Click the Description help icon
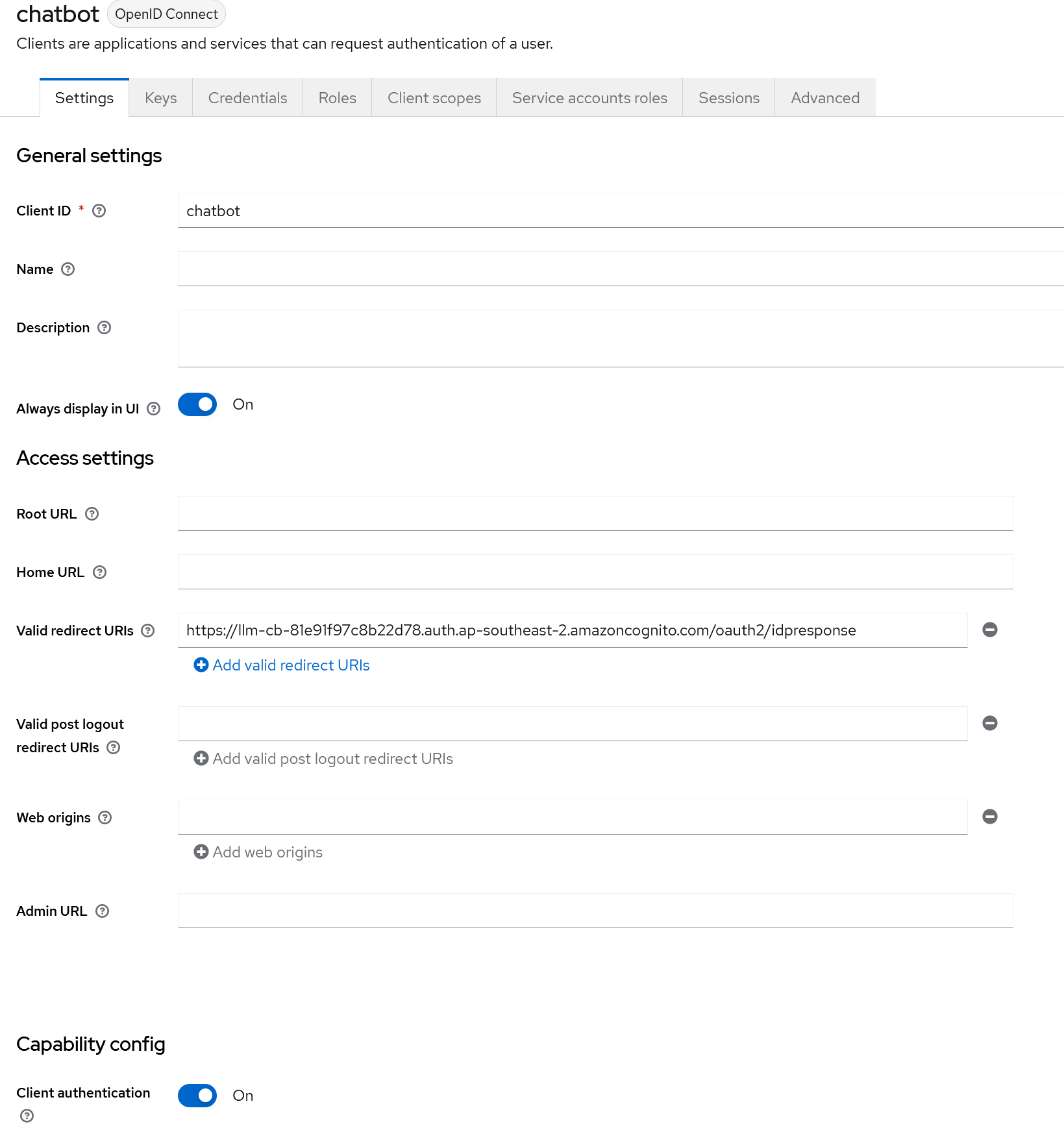 (x=105, y=328)
